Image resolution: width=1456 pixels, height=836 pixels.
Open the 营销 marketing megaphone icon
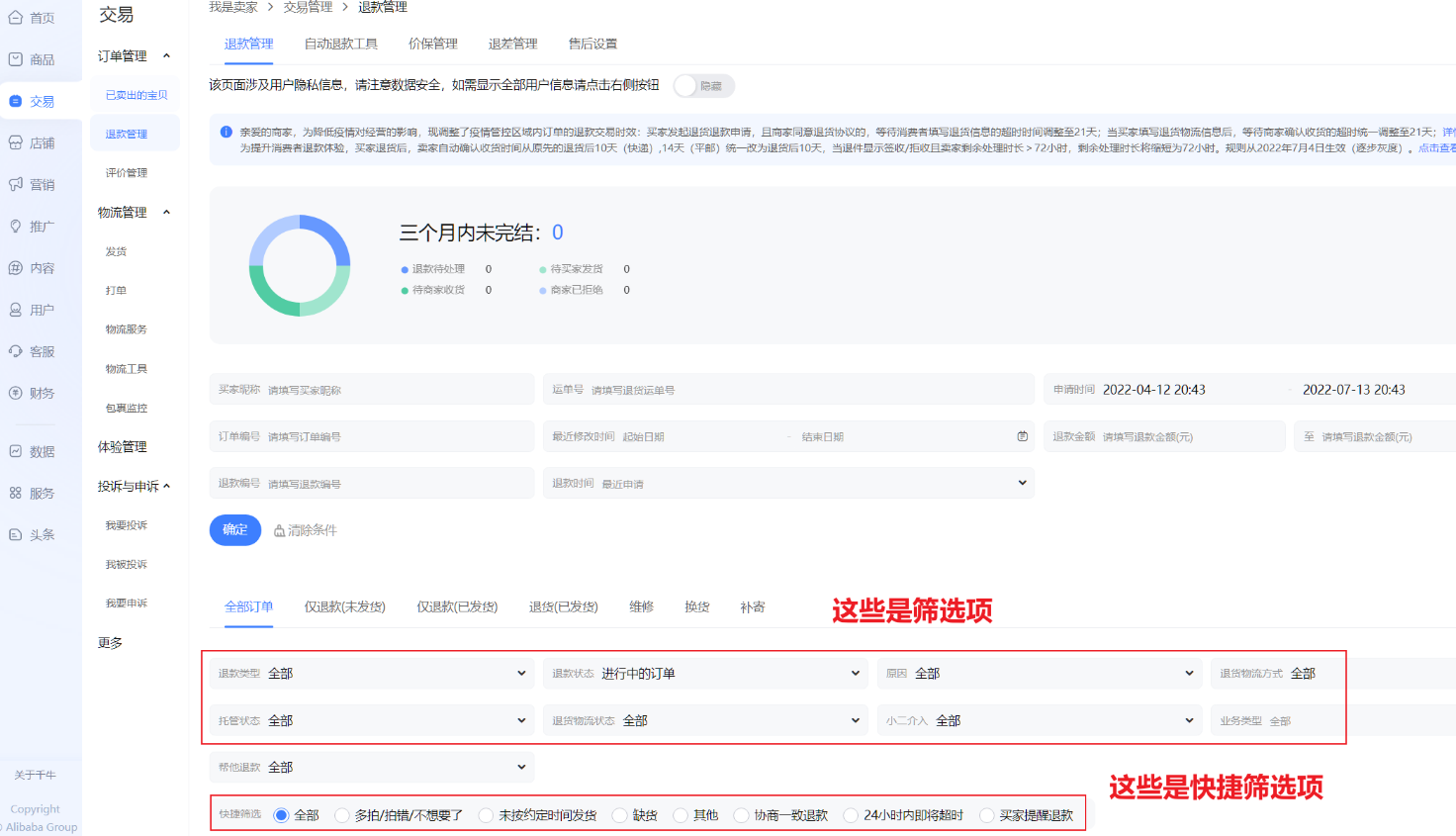[x=15, y=184]
